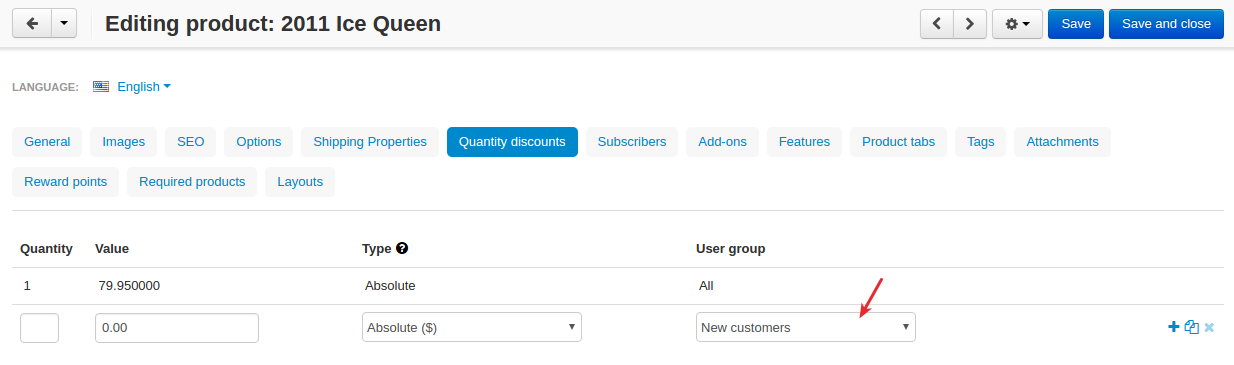Click the Absolute type cell text
This screenshot has height=365, width=1234.
point(390,286)
